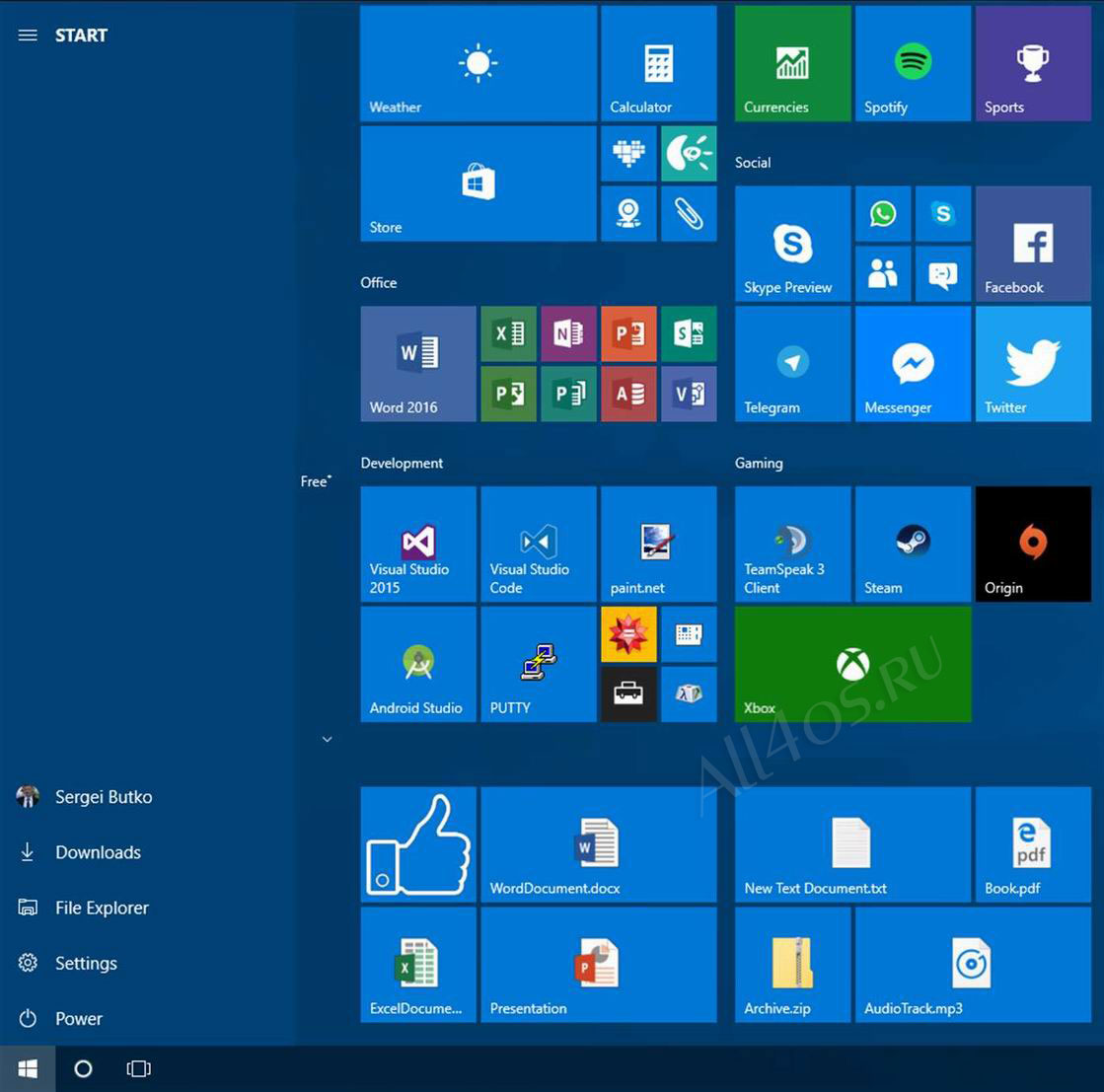This screenshot has height=1092, width=1104.
Task: Open the Weather tile
Action: click(478, 63)
